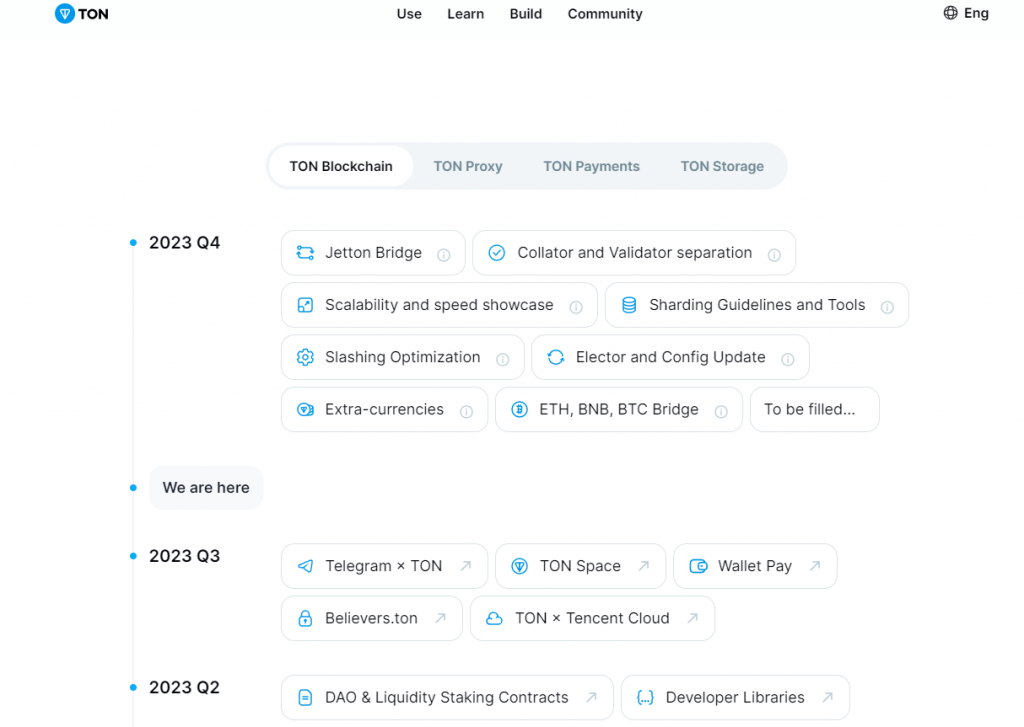This screenshot has width=1024, height=727.
Task: Click the Telegram paper plane icon
Action: pos(305,566)
